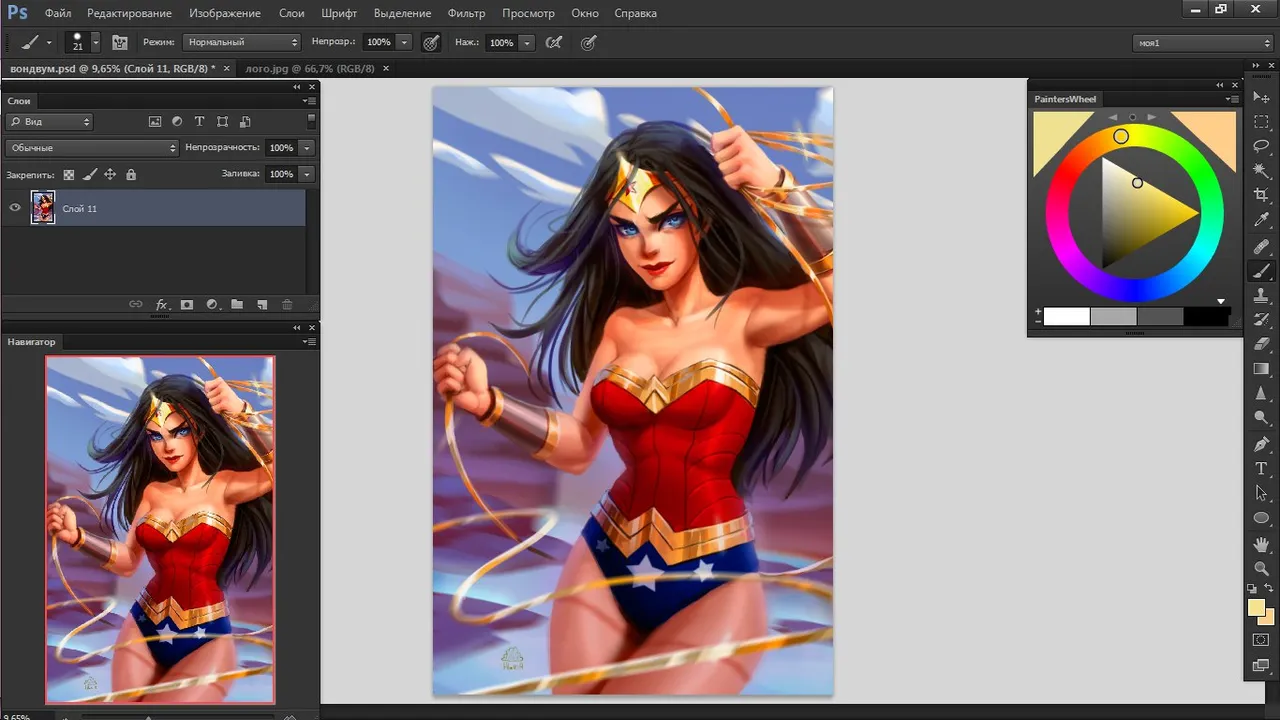Open tool preset picker arrow
Image resolution: width=1280 pixels, height=720 pixels.
49,43
